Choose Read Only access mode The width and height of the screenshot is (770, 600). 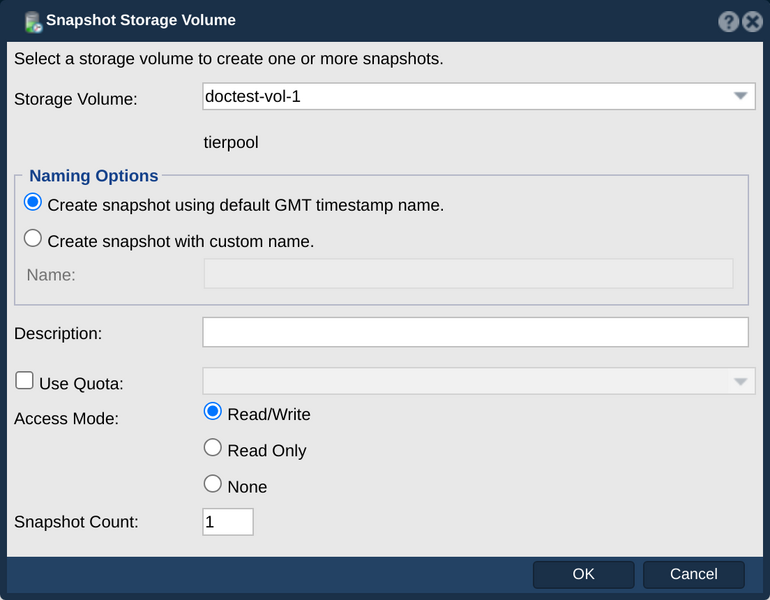[x=213, y=448]
